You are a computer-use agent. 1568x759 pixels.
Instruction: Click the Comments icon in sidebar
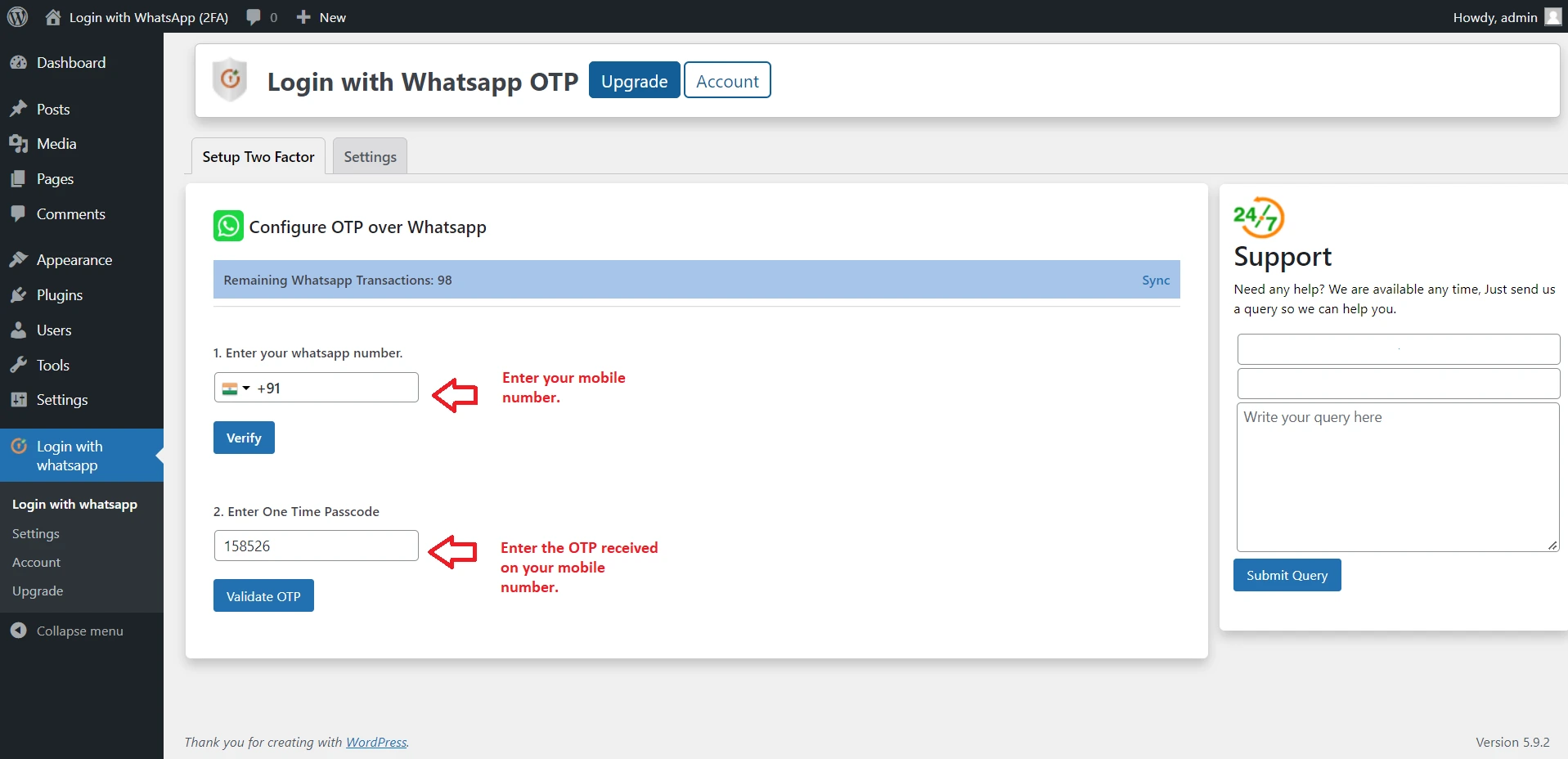click(19, 213)
